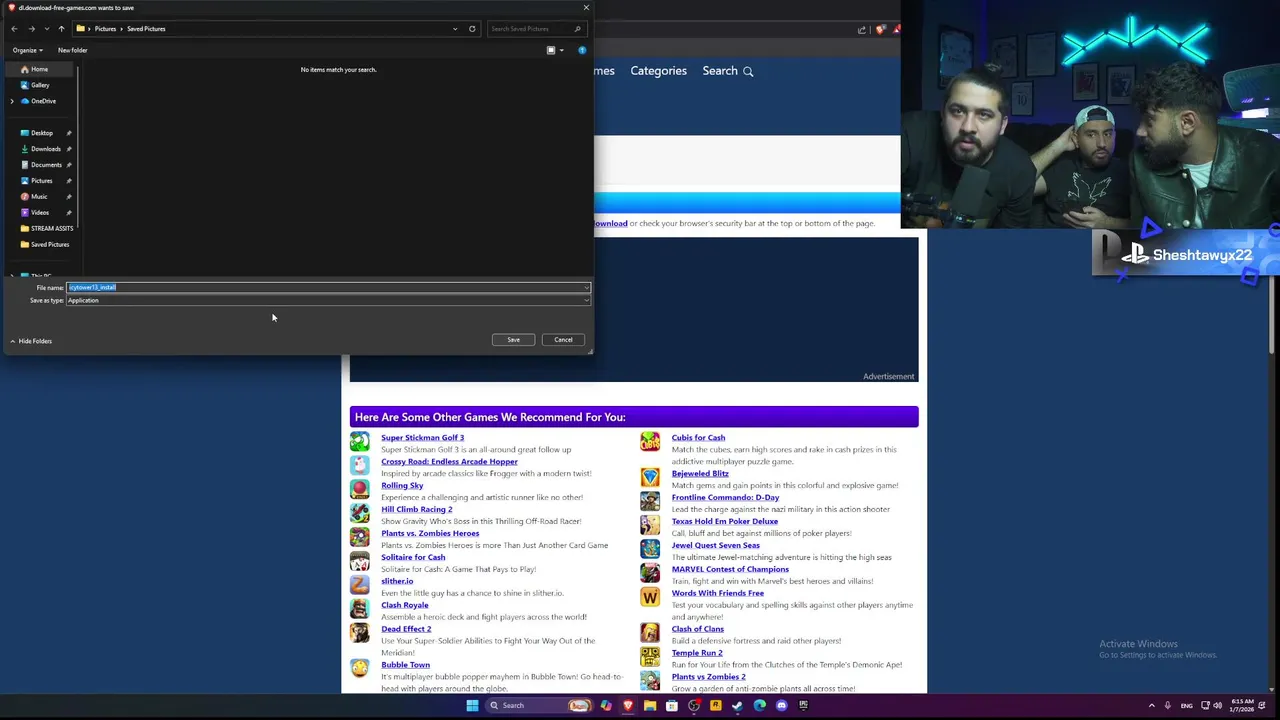Open the Clash Royale link
This screenshot has height=720, width=1280.
[404, 606]
